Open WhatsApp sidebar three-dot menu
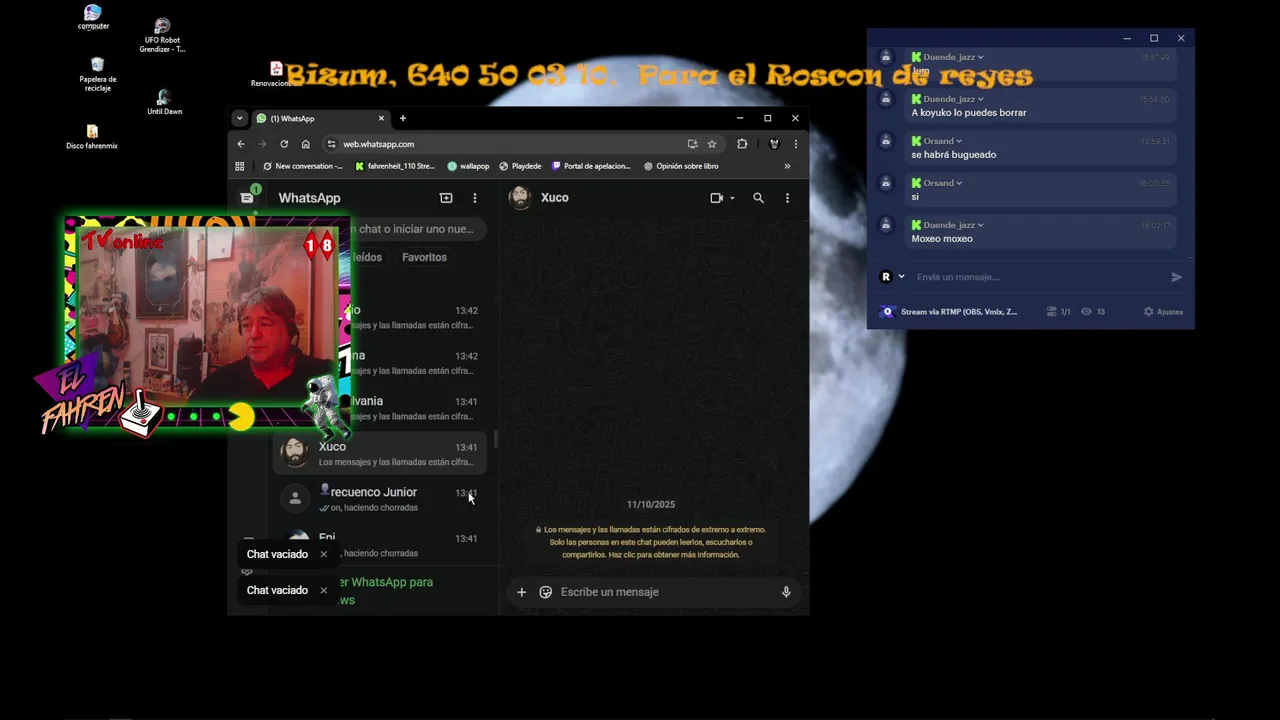The height and width of the screenshot is (720, 1280). (475, 198)
